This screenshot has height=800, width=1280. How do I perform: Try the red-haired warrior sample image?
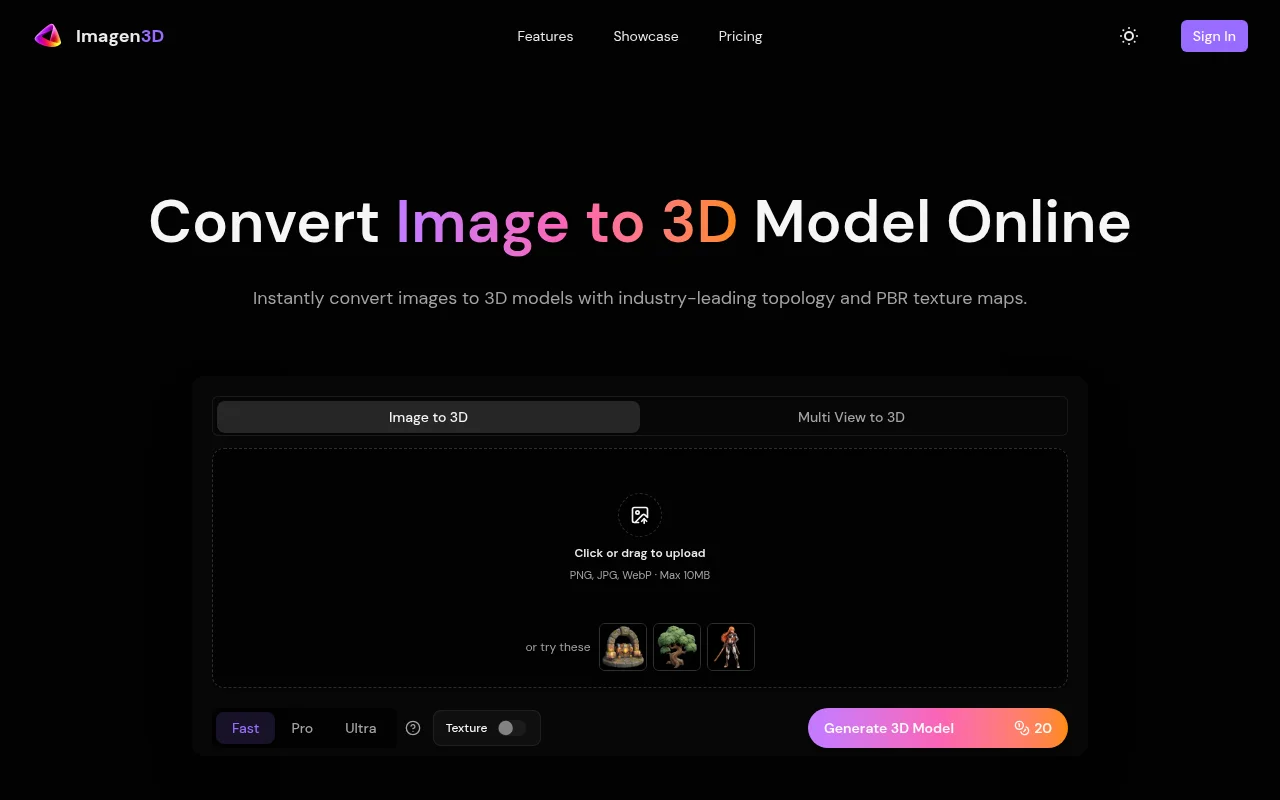[731, 647]
